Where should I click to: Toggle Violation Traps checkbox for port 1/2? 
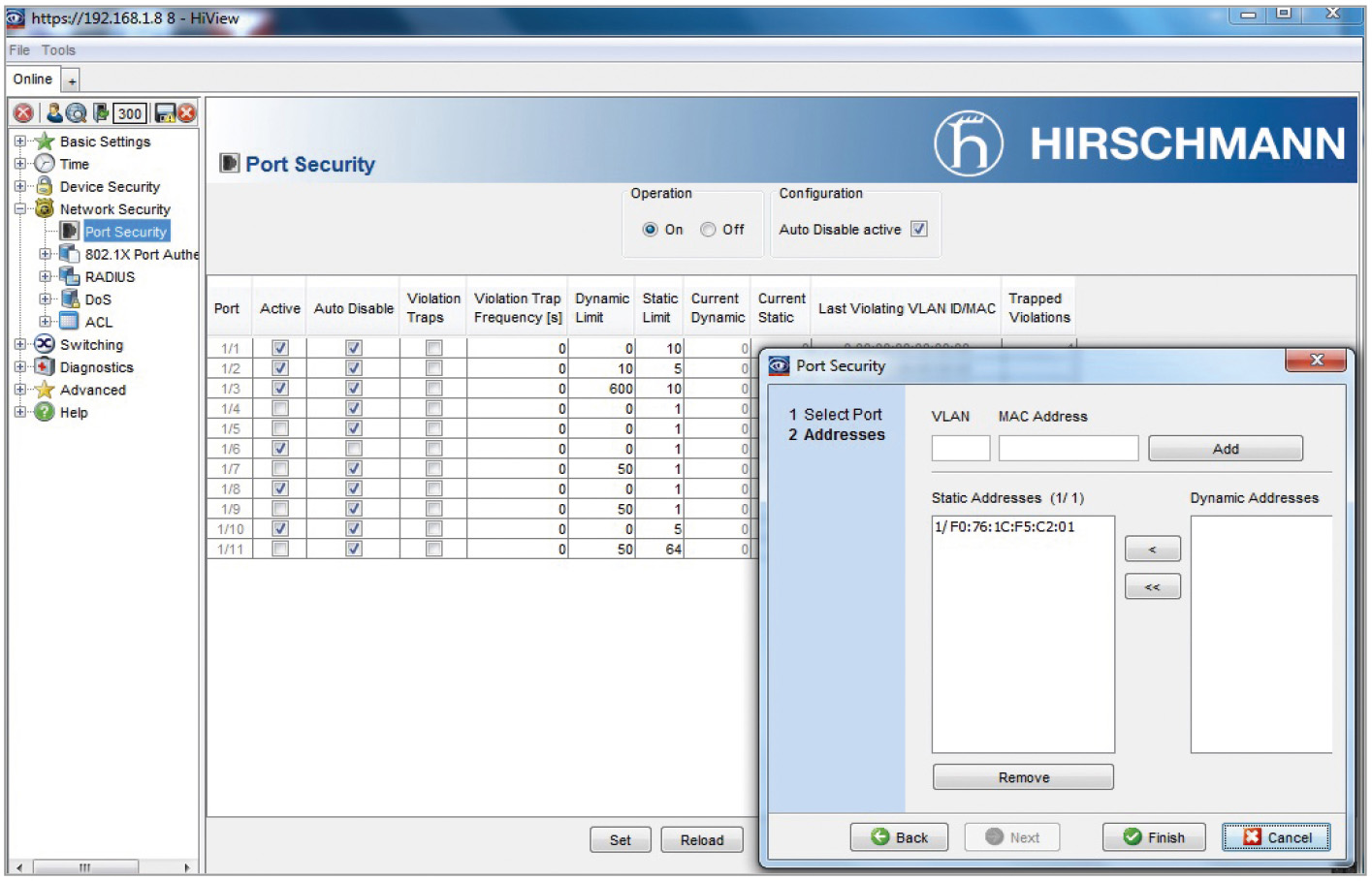pos(434,368)
